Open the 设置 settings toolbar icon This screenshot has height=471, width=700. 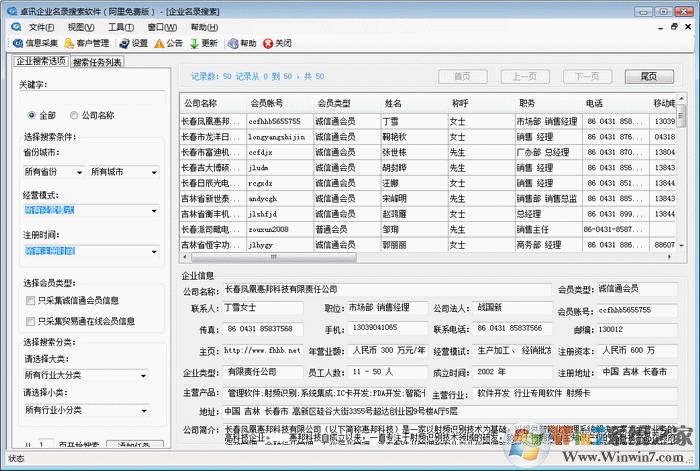coord(124,44)
